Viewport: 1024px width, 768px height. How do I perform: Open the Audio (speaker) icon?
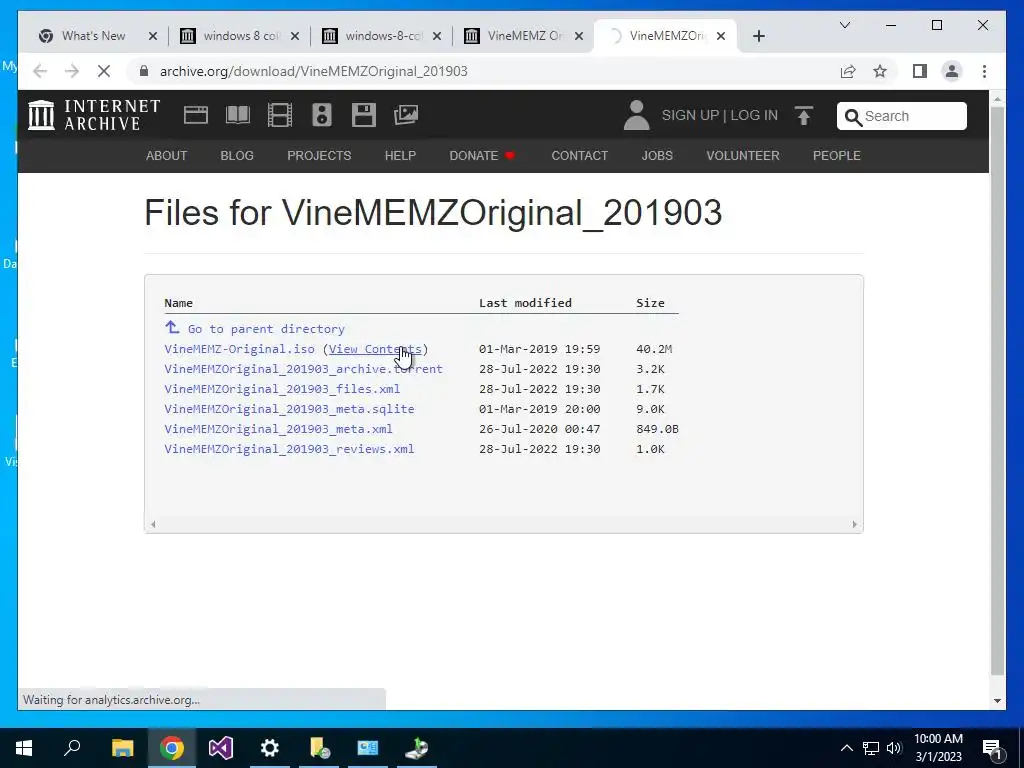pyautogui.click(x=321, y=115)
